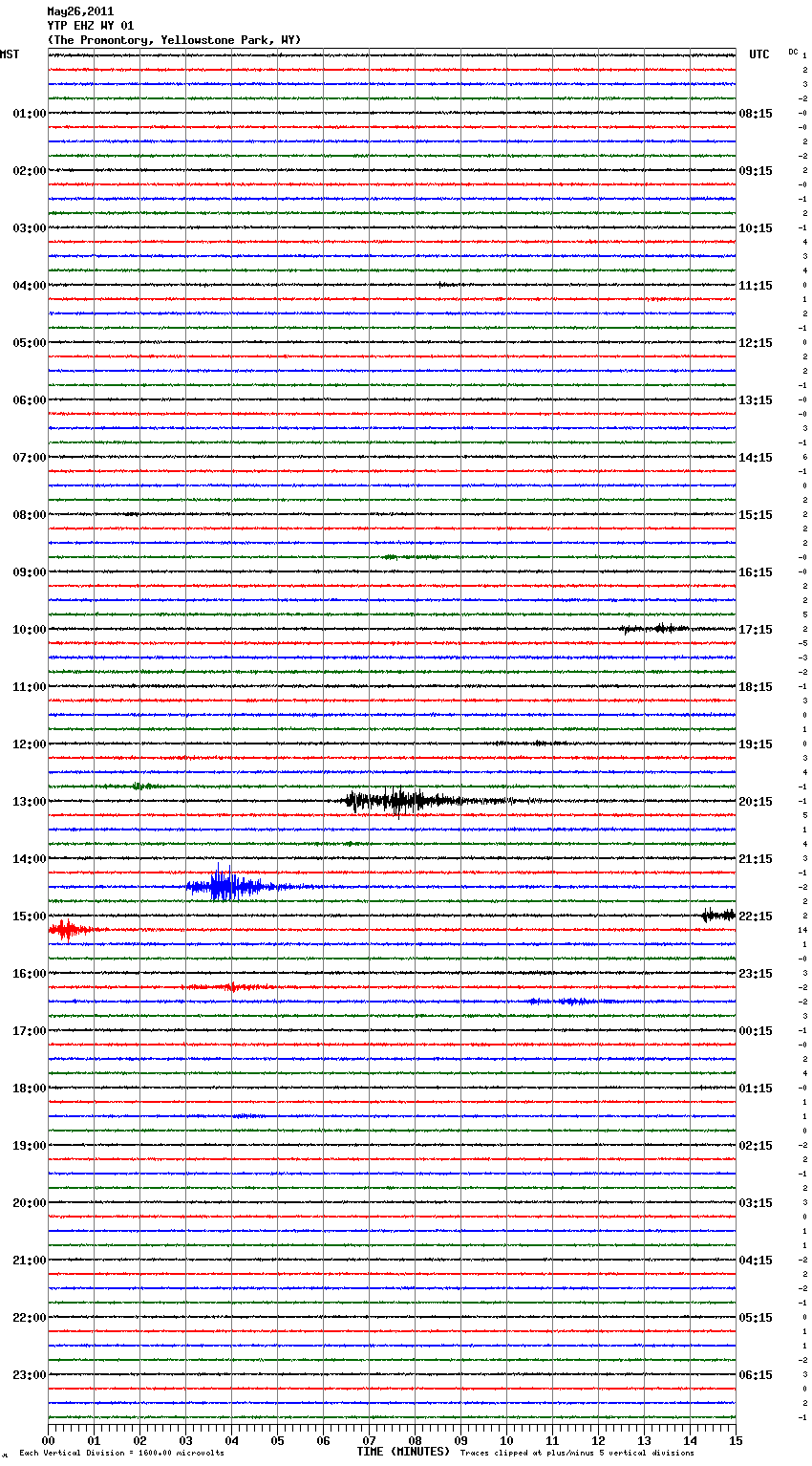This screenshot has width=812, height=1466.
Task: Click the DC offset value 14
Action: click(803, 930)
